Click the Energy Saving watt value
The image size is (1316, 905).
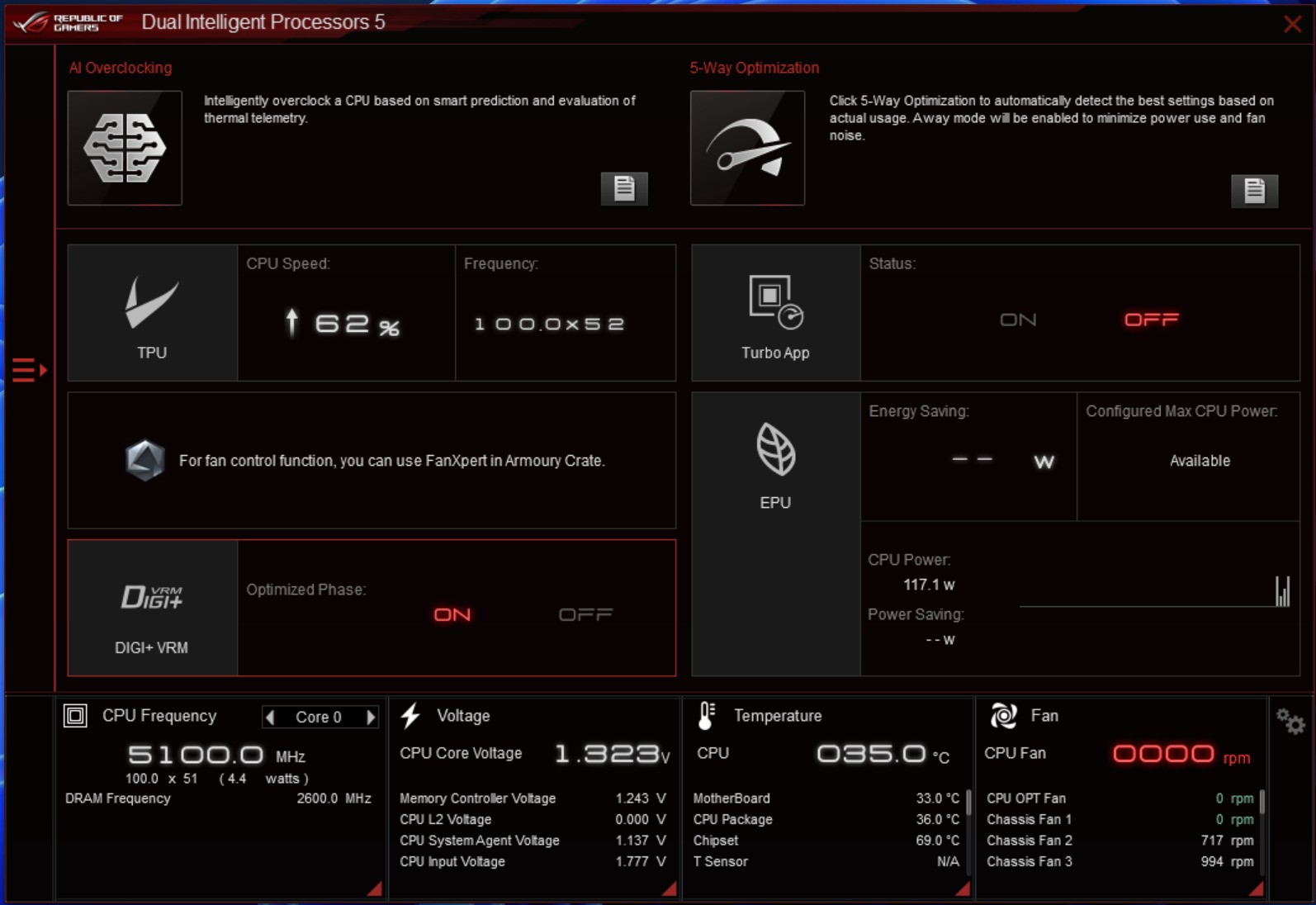[x=1003, y=461]
